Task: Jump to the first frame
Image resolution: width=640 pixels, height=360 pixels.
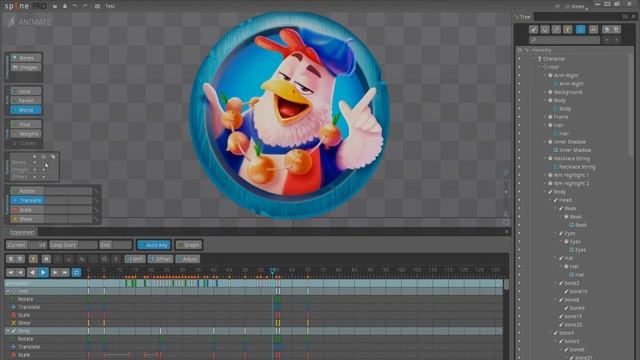Action: coord(10,272)
